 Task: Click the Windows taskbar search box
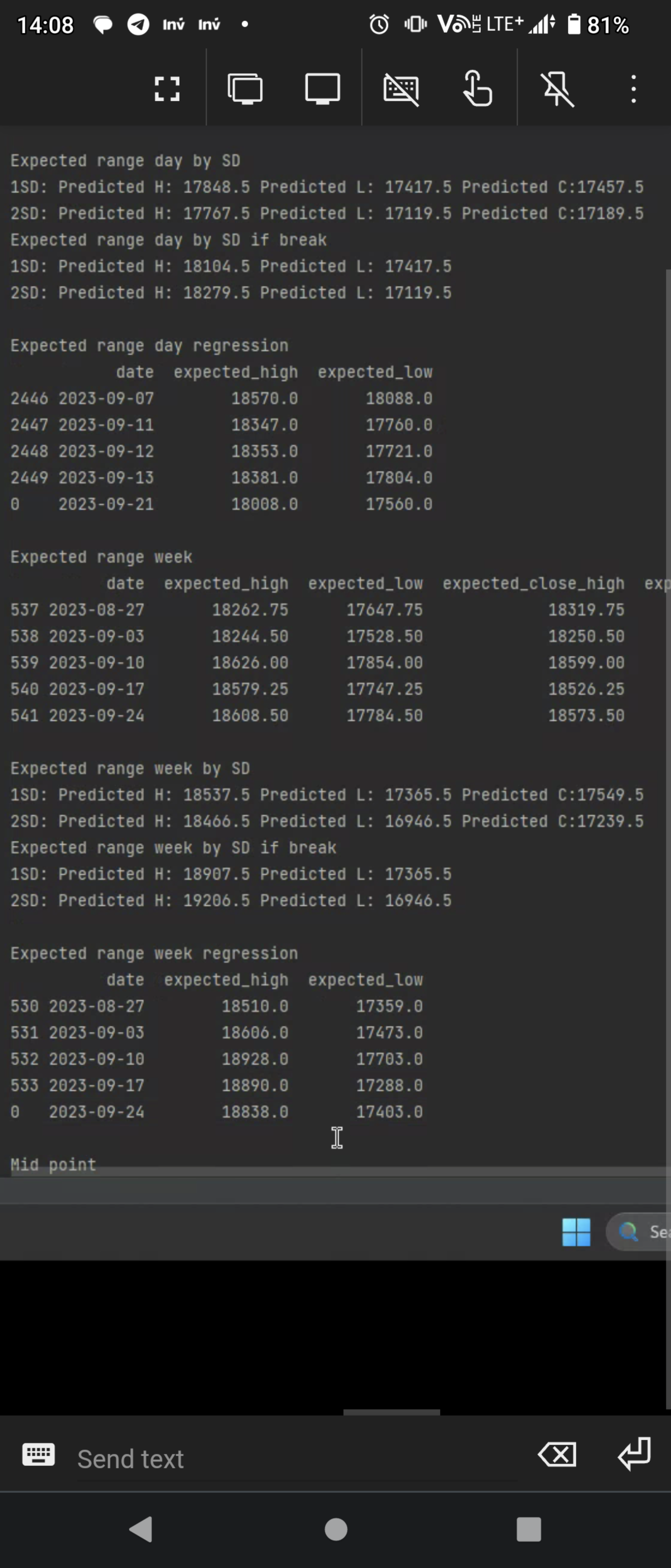click(642, 1232)
